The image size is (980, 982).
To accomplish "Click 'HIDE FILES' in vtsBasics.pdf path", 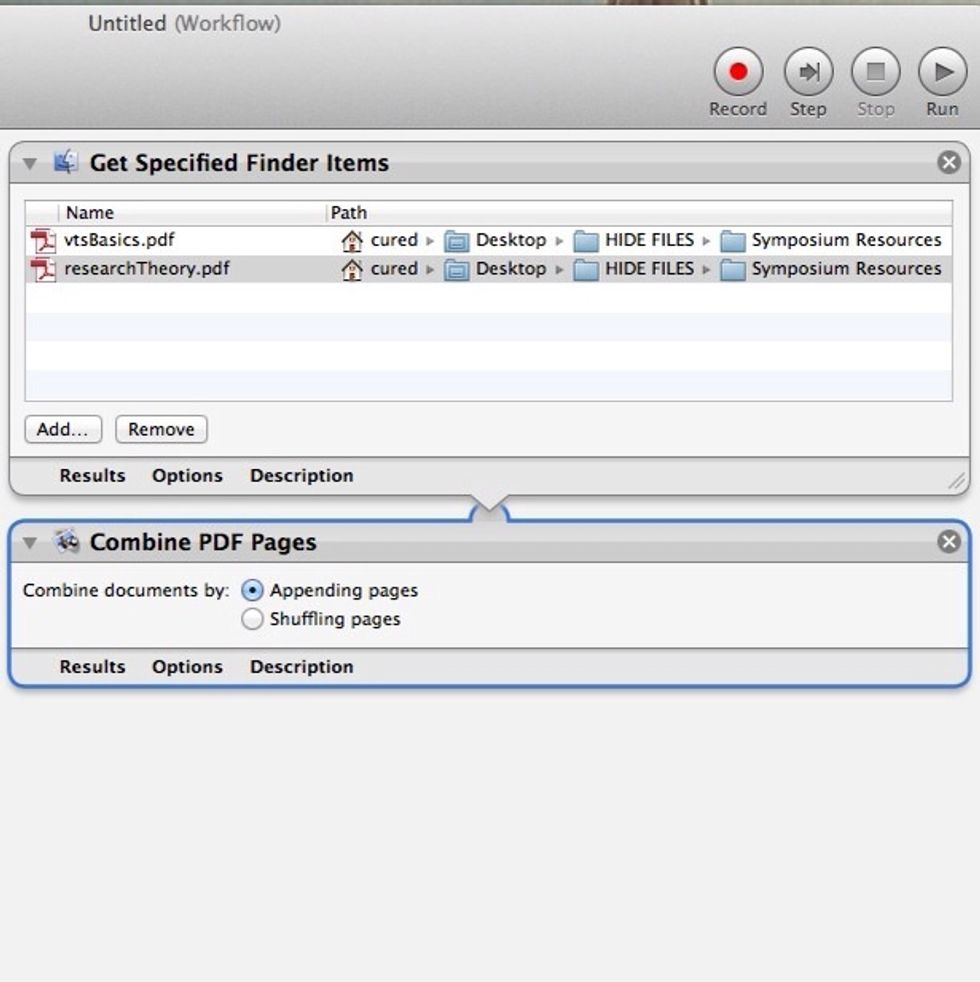I will (x=649, y=240).
